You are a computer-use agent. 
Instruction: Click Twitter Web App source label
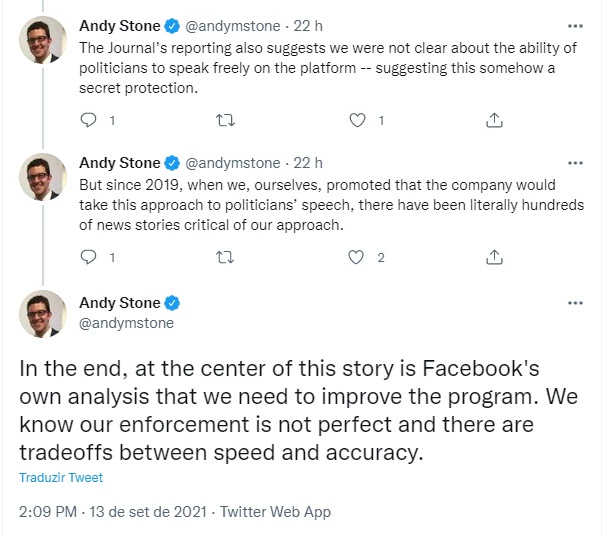point(275,512)
